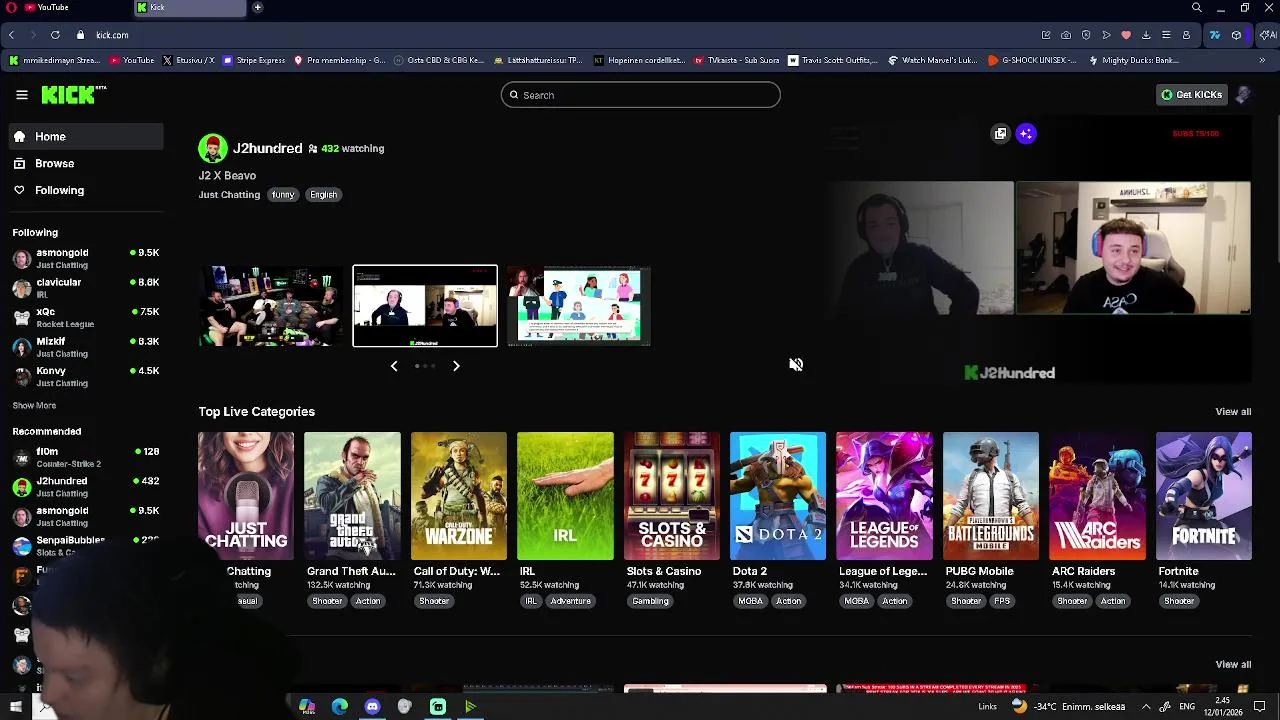Open fl0m in Recommended list
Image resolution: width=1280 pixels, height=720 pixels.
(x=85, y=457)
